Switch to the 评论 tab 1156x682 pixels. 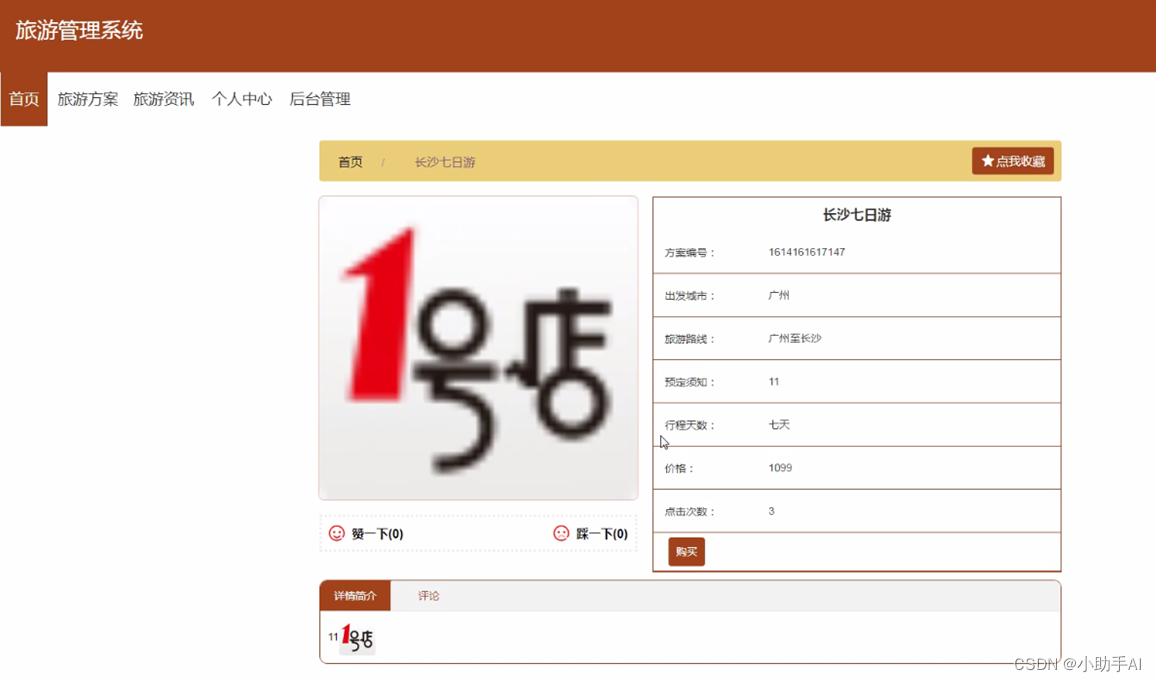[x=428, y=596]
